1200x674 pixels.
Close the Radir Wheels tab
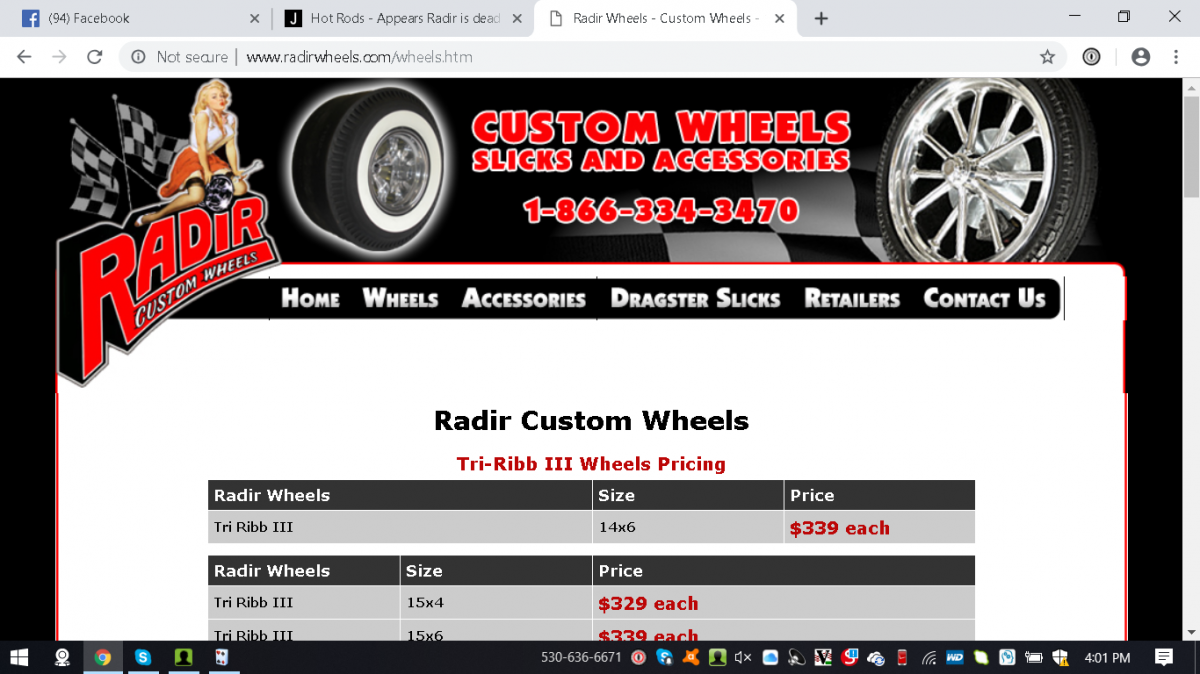tap(780, 19)
